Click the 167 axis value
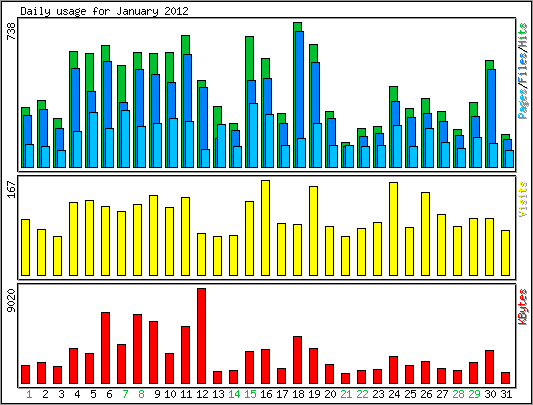The image size is (533, 405). (x=11, y=189)
